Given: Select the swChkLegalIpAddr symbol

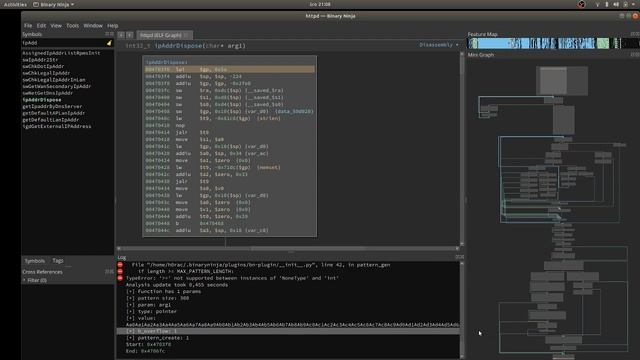Looking at the screenshot, I should point(46,73).
